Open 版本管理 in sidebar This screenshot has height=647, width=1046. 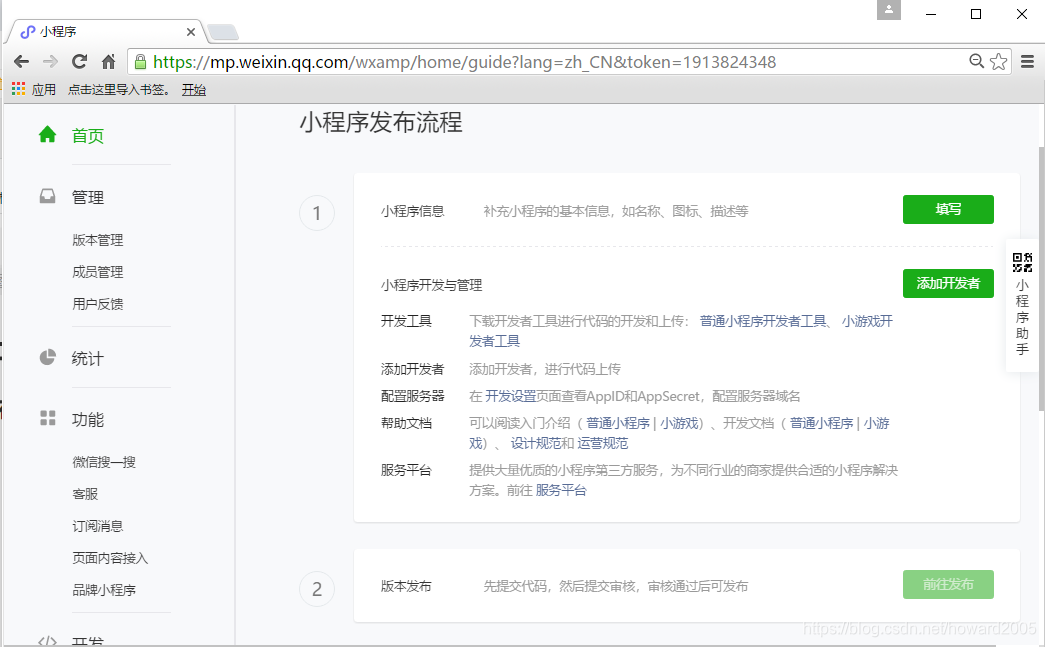97,240
